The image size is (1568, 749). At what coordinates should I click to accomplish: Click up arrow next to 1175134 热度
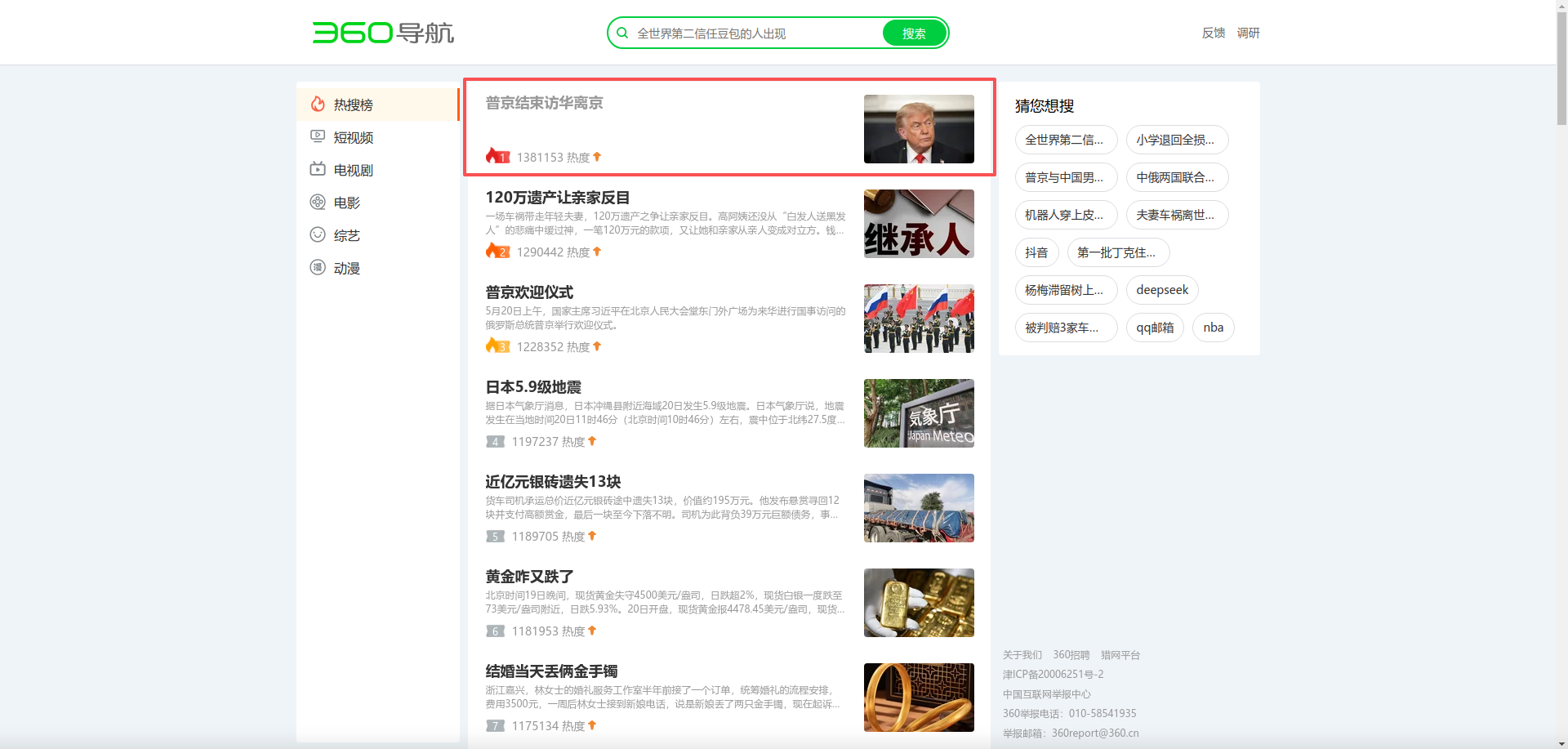click(592, 724)
